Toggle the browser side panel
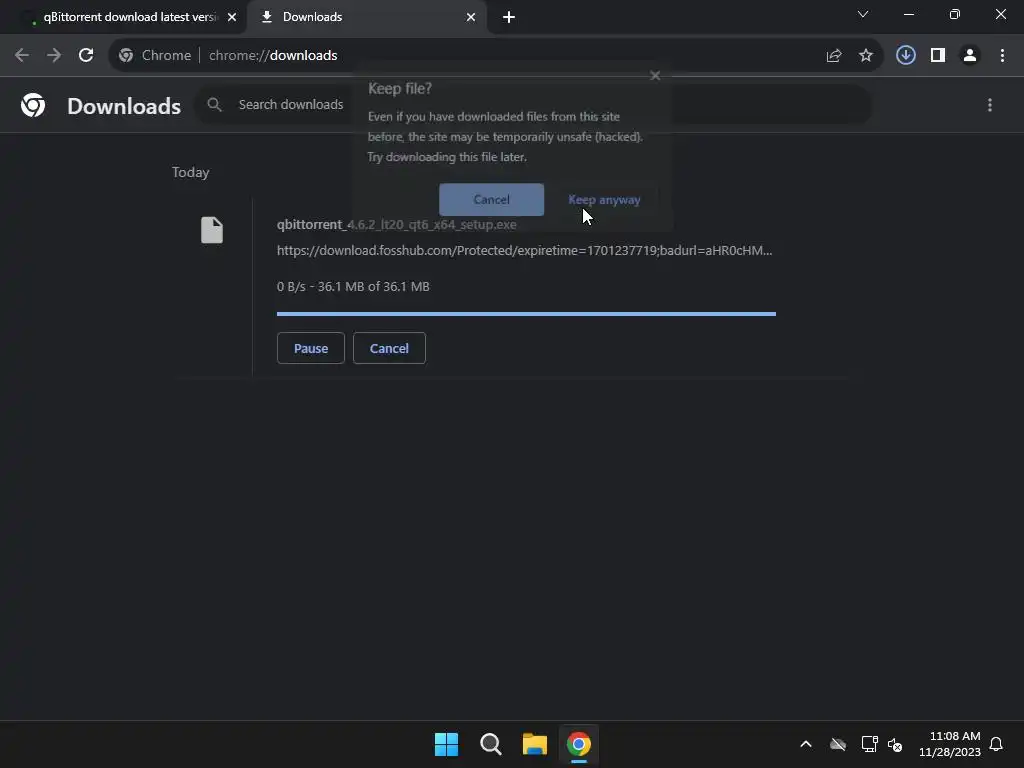The width and height of the screenshot is (1024, 768). pos(938,56)
